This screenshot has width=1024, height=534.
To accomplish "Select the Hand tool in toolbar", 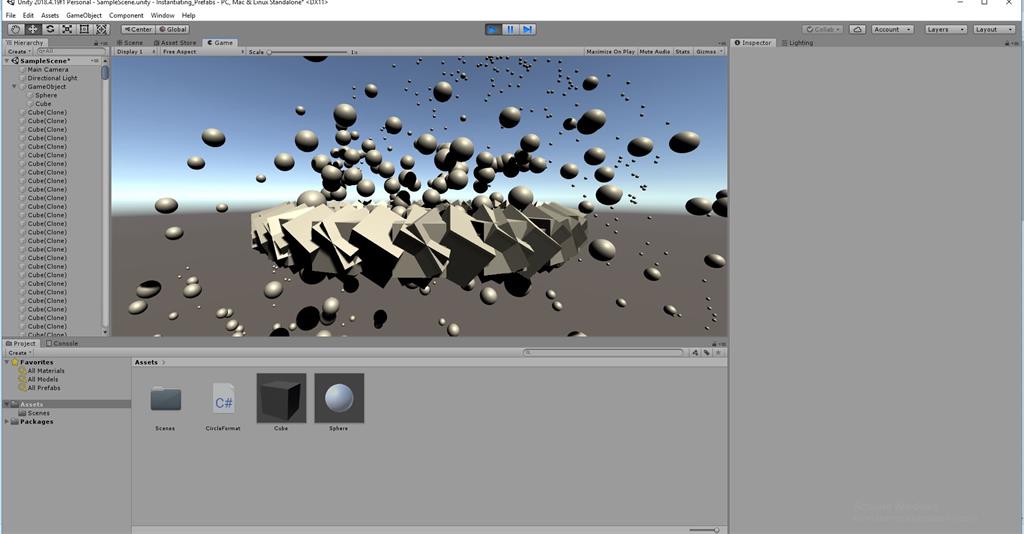I will click(15, 29).
